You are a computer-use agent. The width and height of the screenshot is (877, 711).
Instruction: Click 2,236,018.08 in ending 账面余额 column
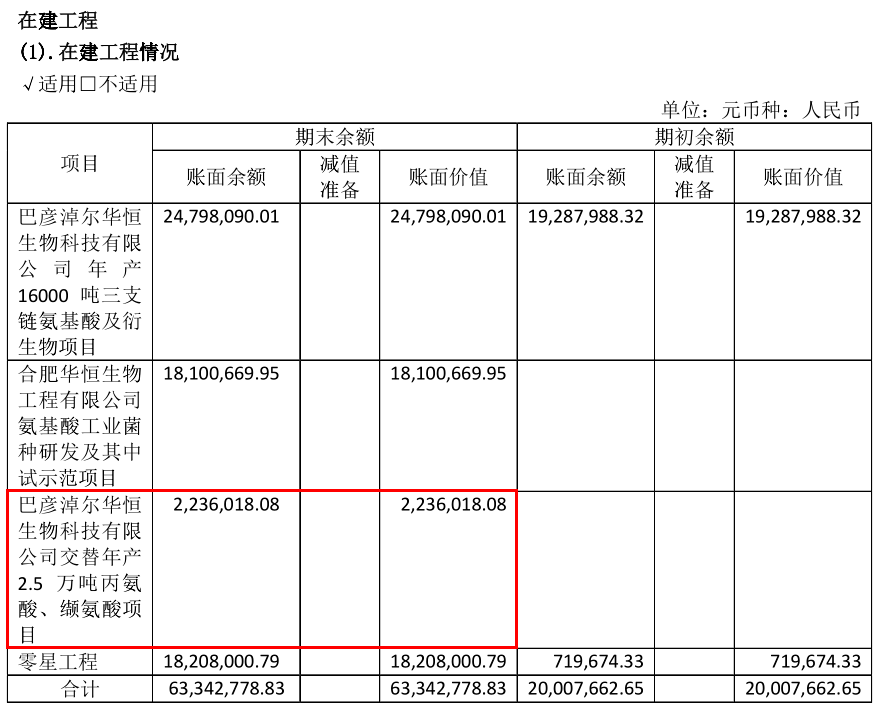point(226,505)
